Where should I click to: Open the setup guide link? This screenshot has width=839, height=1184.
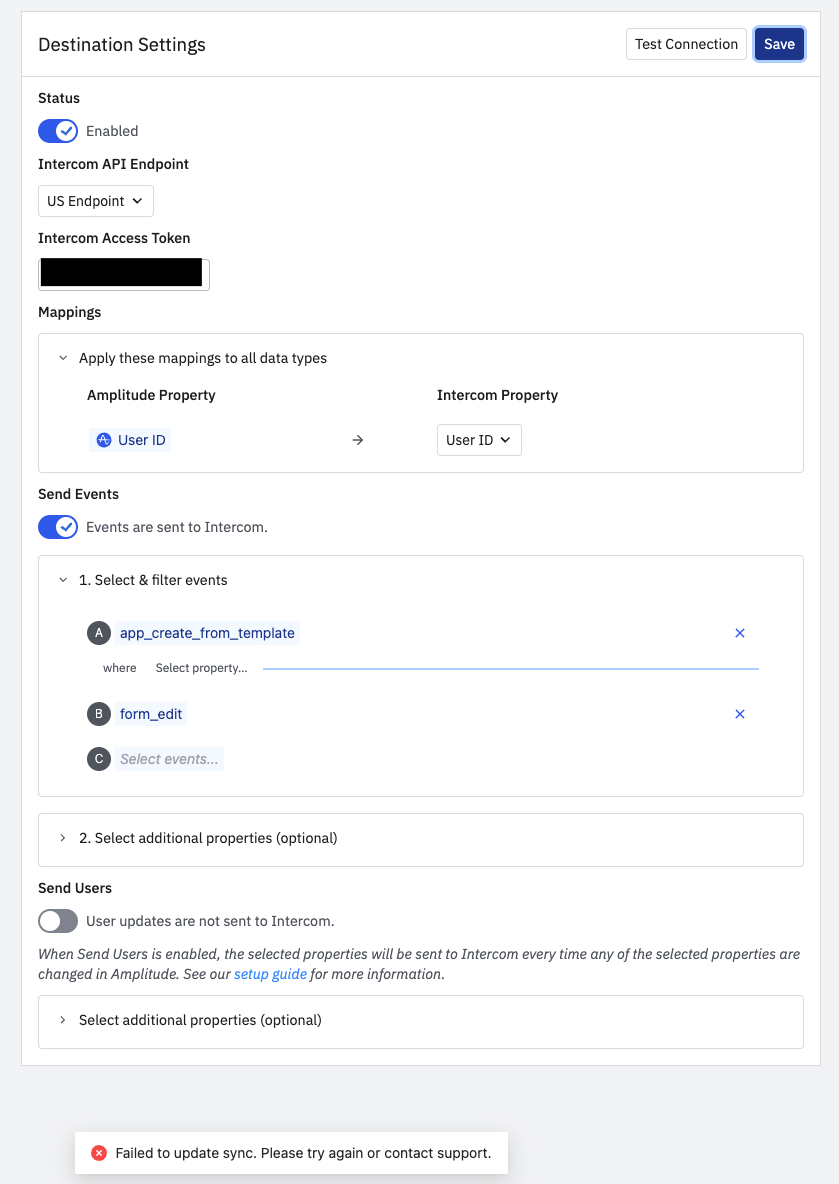(270, 974)
